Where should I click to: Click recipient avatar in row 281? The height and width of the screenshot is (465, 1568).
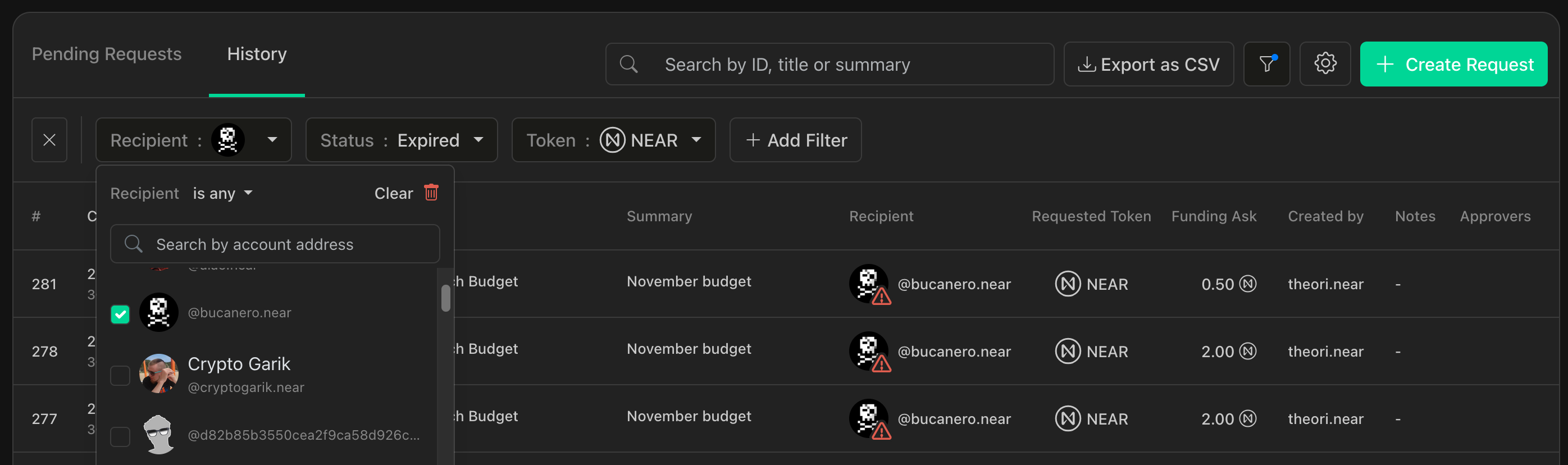[x=869, y=284]
